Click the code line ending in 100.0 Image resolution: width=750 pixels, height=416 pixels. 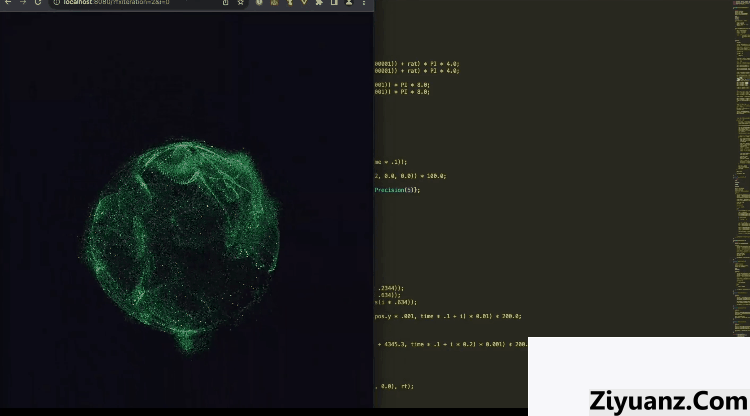[x=411, y=175]
